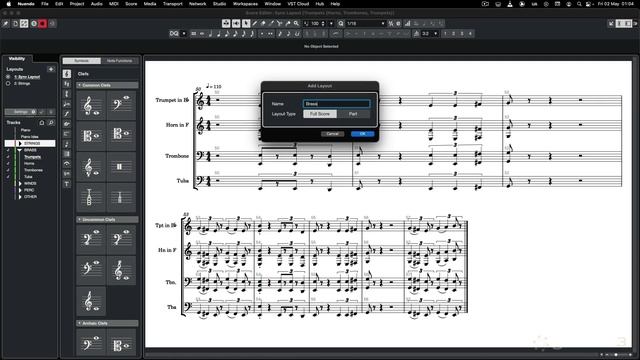This screenshot has height=360, width=640.
Task: Open the VST Cloud menu
Action: tap(298, 4)
